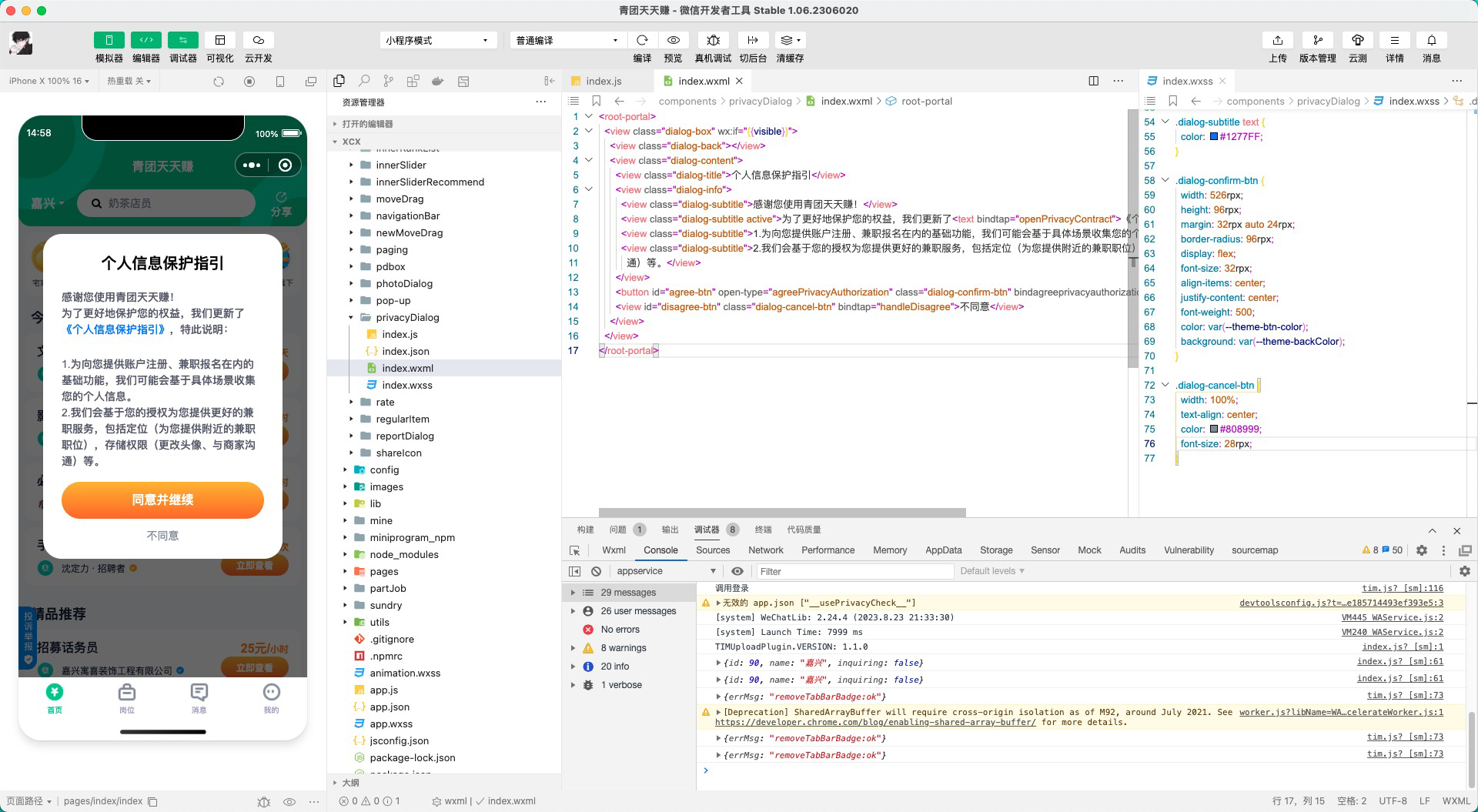Click the compile (编译) refresh icon
This screenshot has height=812, width=1478.
[642, 40]
